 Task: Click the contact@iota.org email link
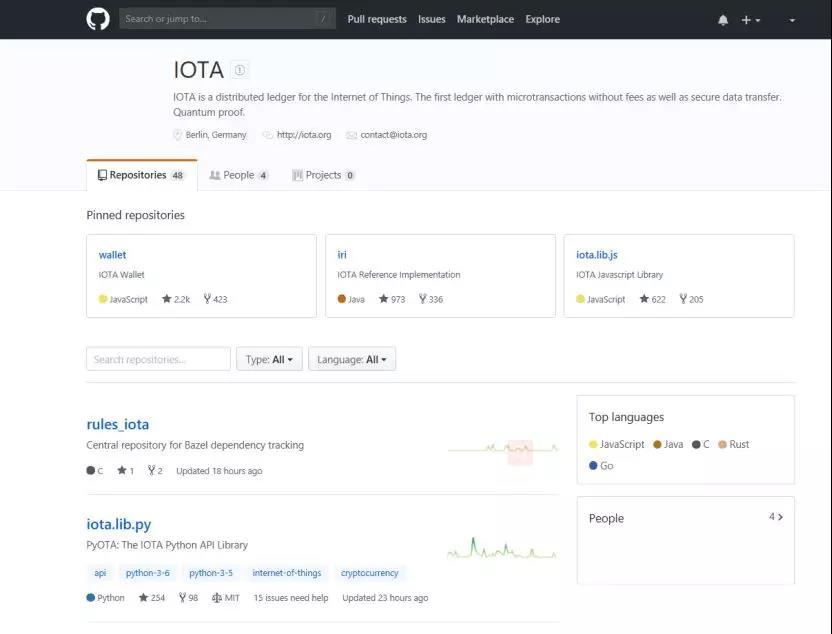(393, 135)
